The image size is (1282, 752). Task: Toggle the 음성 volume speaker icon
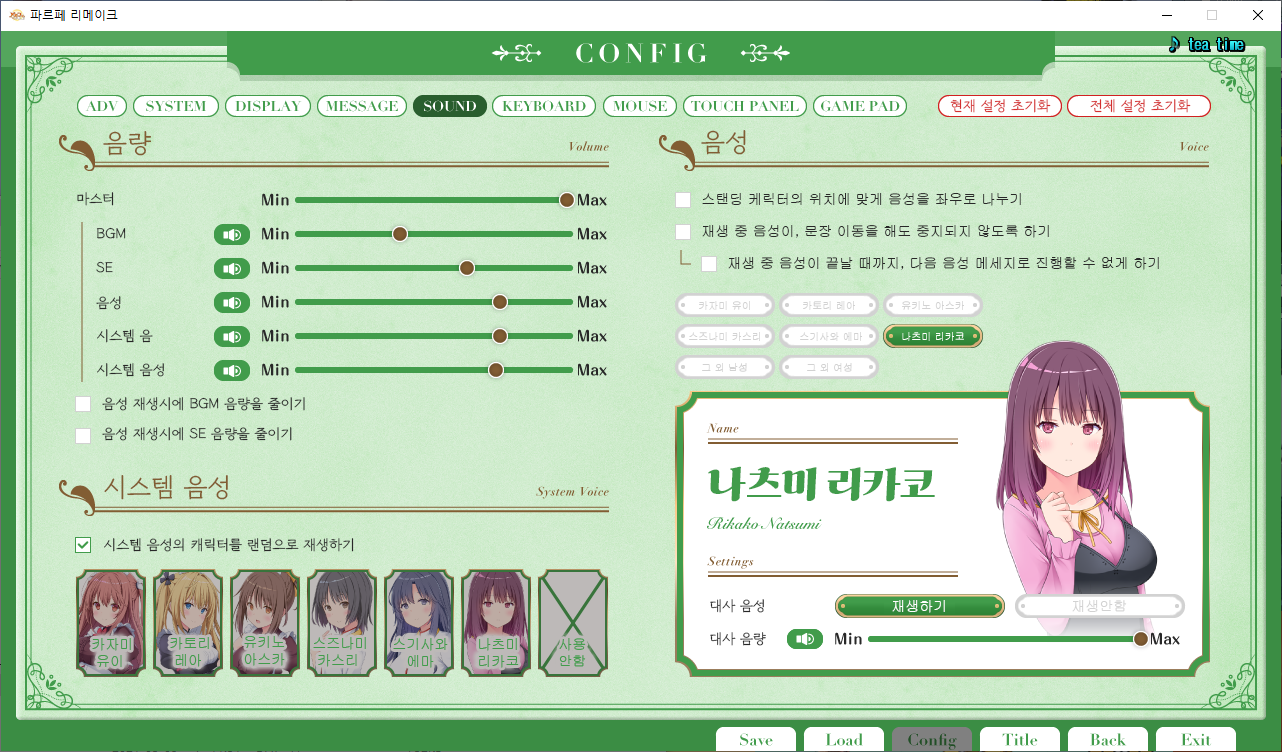(x=232, y=302)
